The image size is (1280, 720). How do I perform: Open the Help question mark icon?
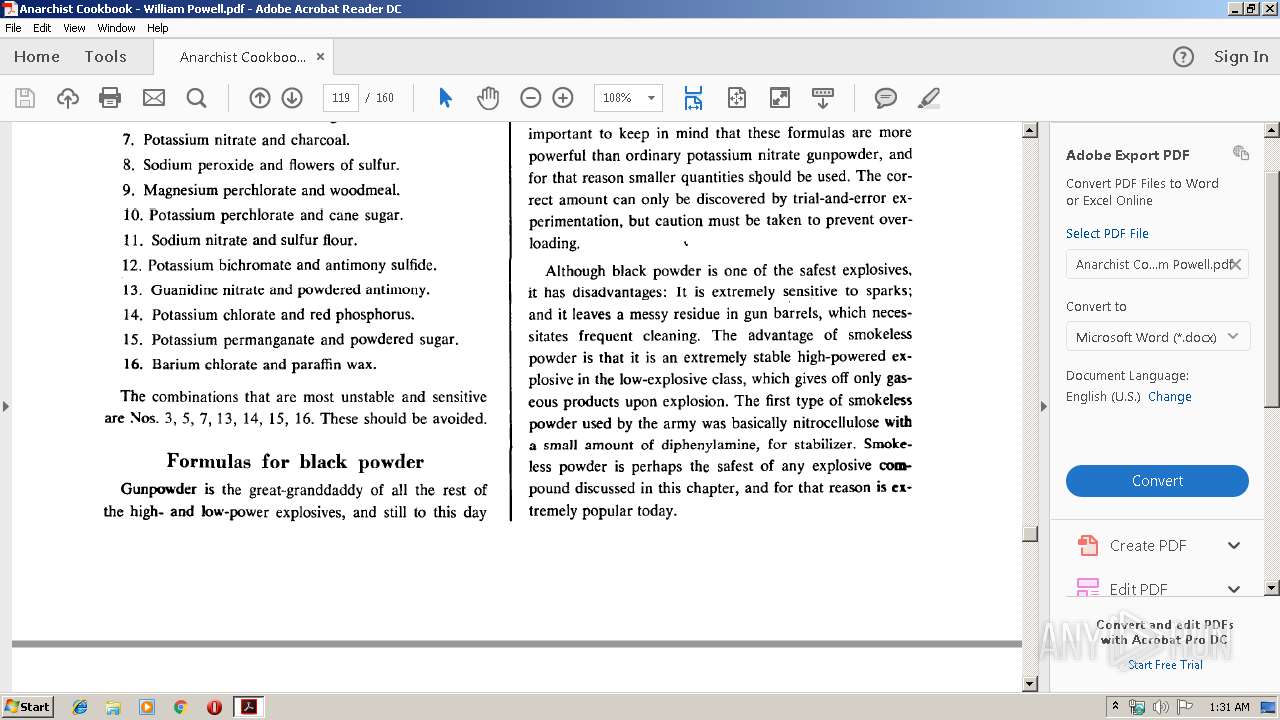[x=1183, y=57]
